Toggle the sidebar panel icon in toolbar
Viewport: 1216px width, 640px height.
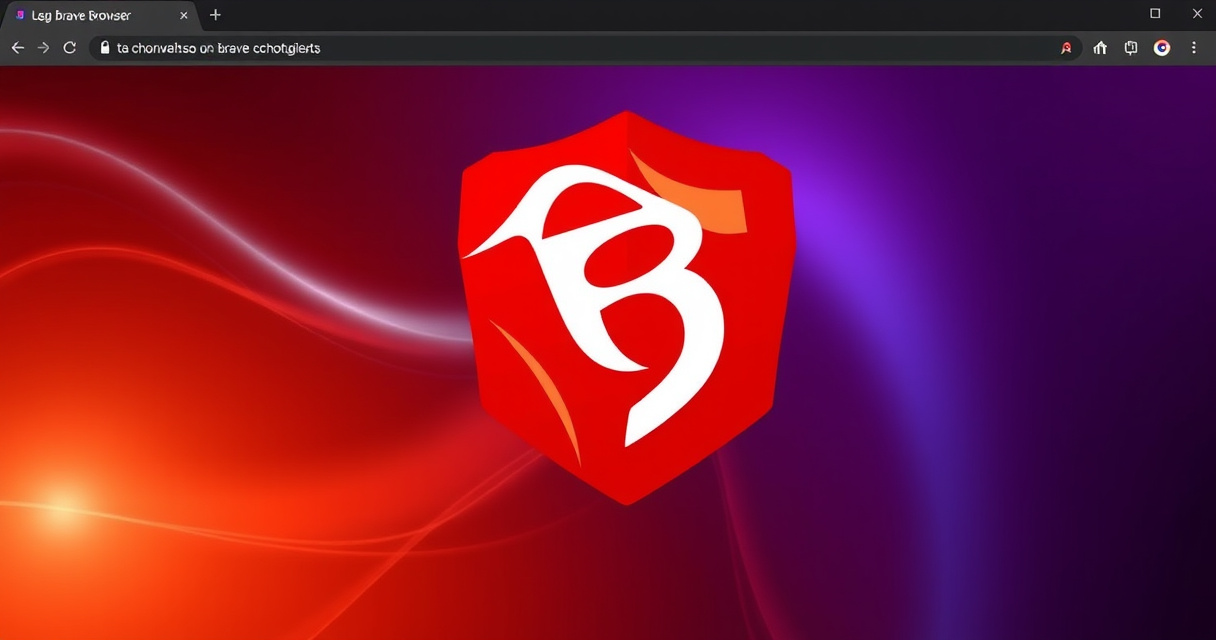1131,48
